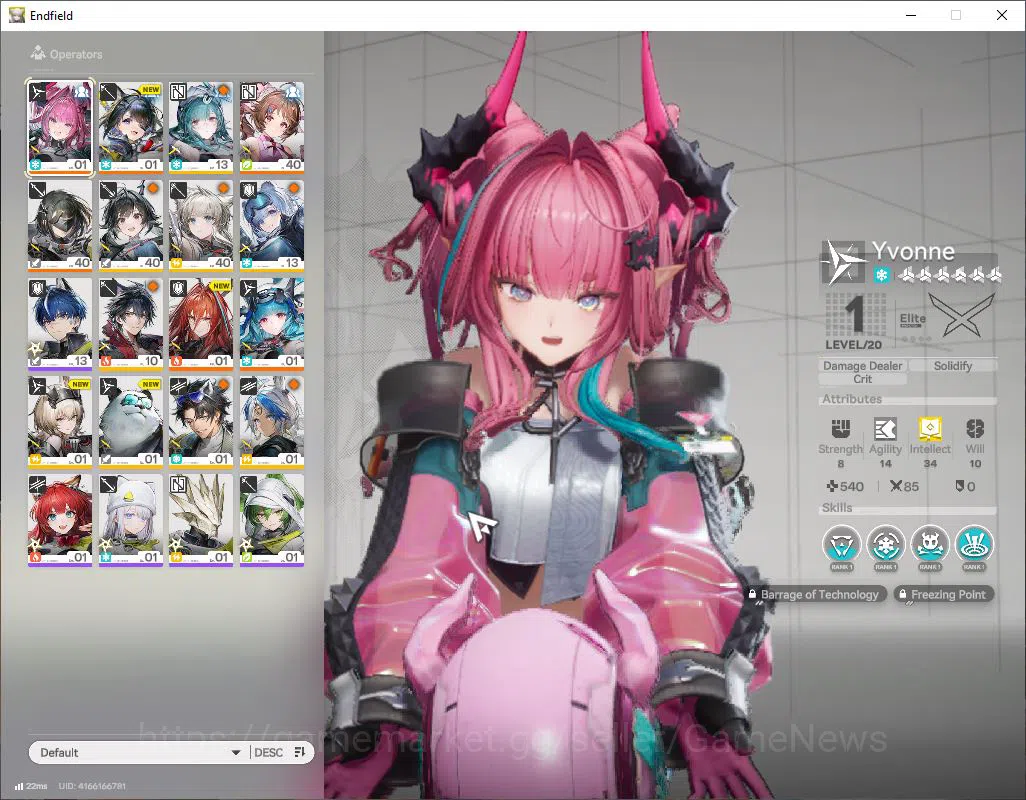Click the LEVEL/20 indicator
1026x800 pixels.
853,344
